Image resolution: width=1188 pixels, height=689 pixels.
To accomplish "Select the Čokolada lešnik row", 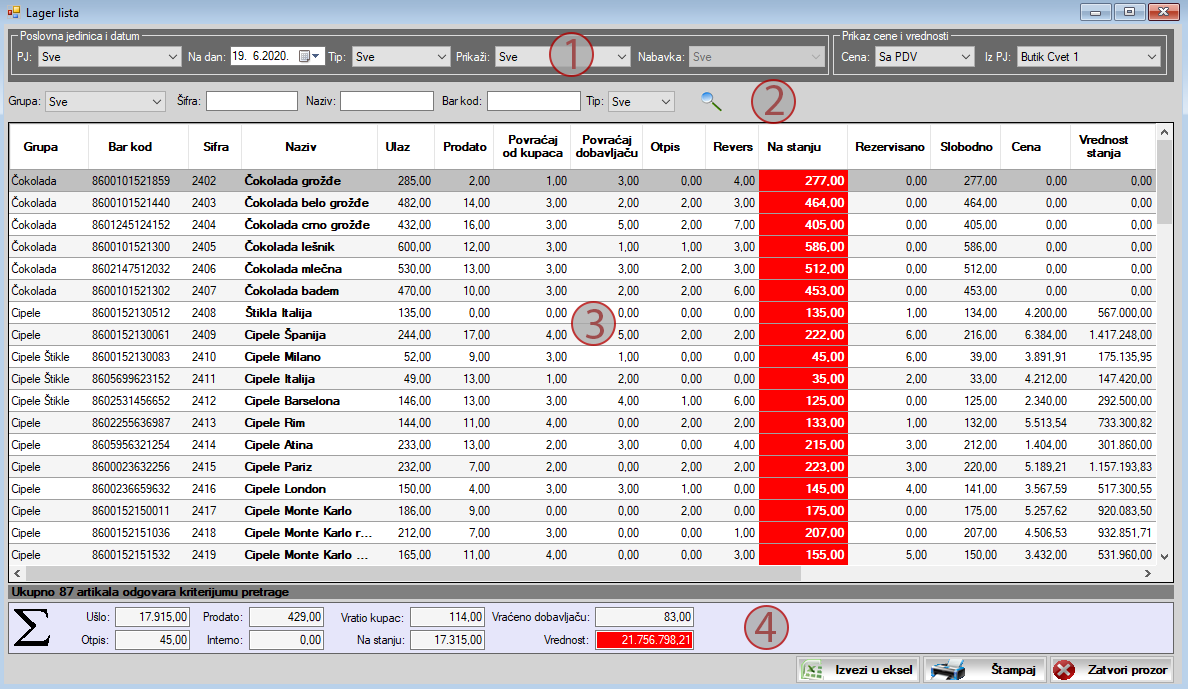I will (x=583, y=247).
